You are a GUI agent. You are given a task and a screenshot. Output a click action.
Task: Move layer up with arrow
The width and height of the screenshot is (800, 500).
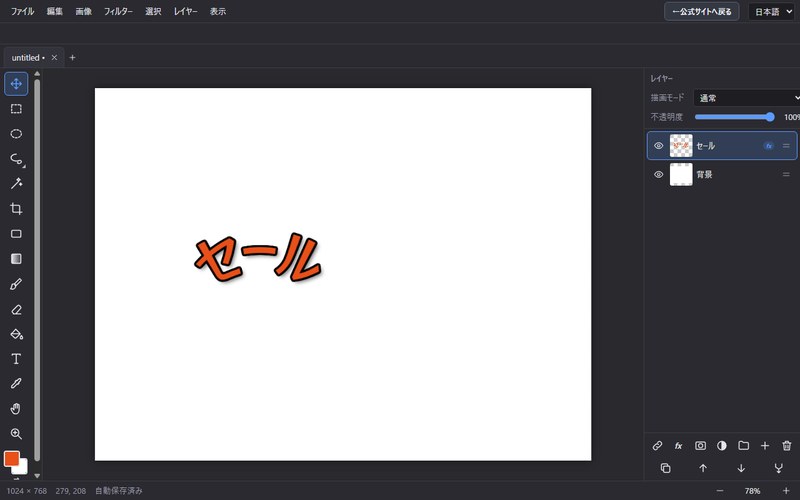click(703, 468)
